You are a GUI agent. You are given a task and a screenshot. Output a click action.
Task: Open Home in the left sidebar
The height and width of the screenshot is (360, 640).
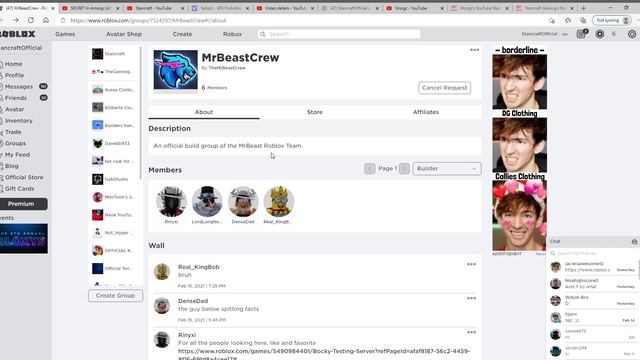[x=13, y=64]
